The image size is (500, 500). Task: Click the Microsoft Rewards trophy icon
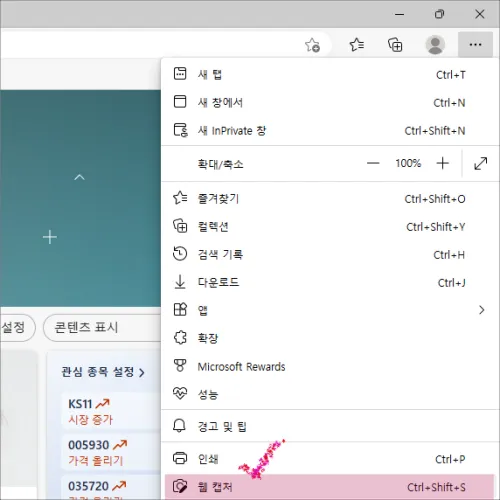point(180,365)
